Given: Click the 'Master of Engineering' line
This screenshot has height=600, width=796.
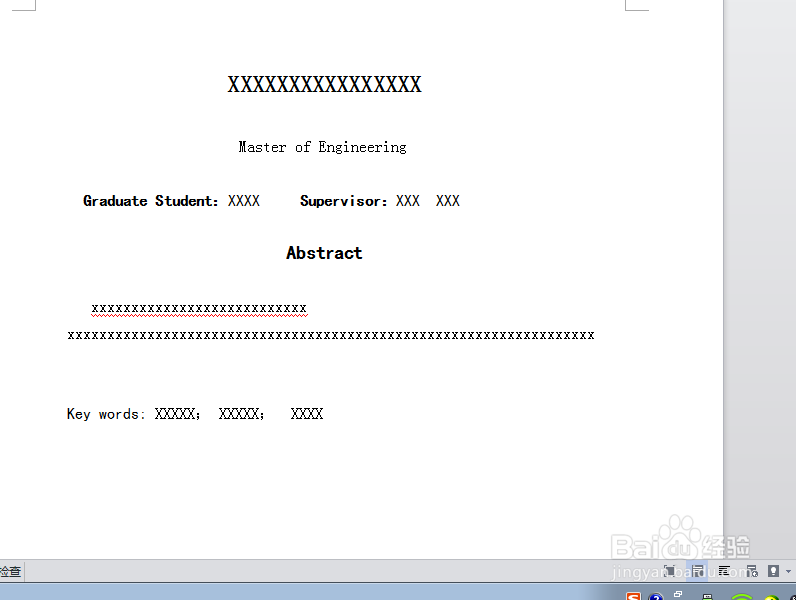Looking at the screenshot, I should pyautogui.click(x=322, y=147).
